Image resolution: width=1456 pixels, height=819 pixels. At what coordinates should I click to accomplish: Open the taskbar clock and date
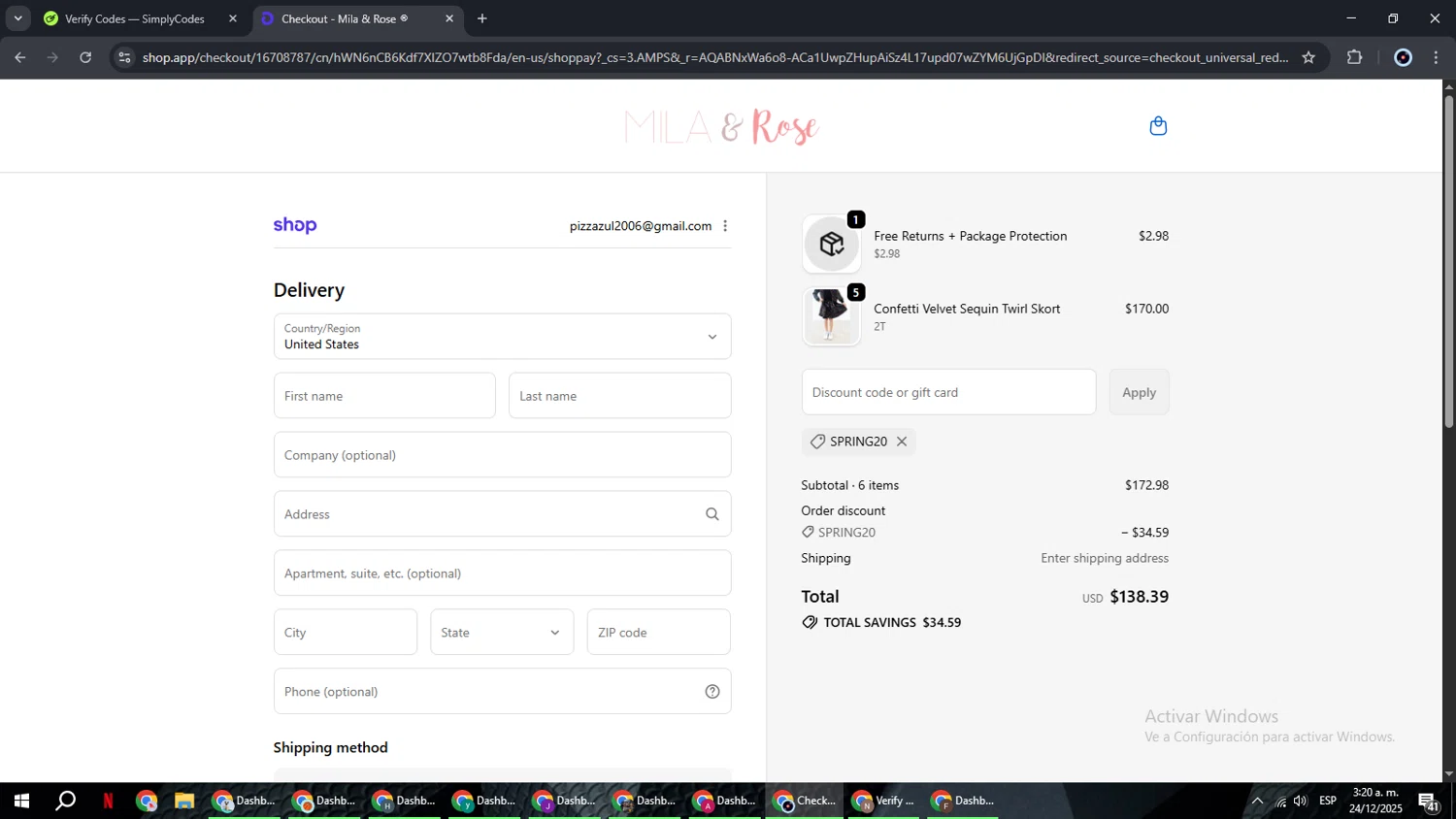(1375, 801)
